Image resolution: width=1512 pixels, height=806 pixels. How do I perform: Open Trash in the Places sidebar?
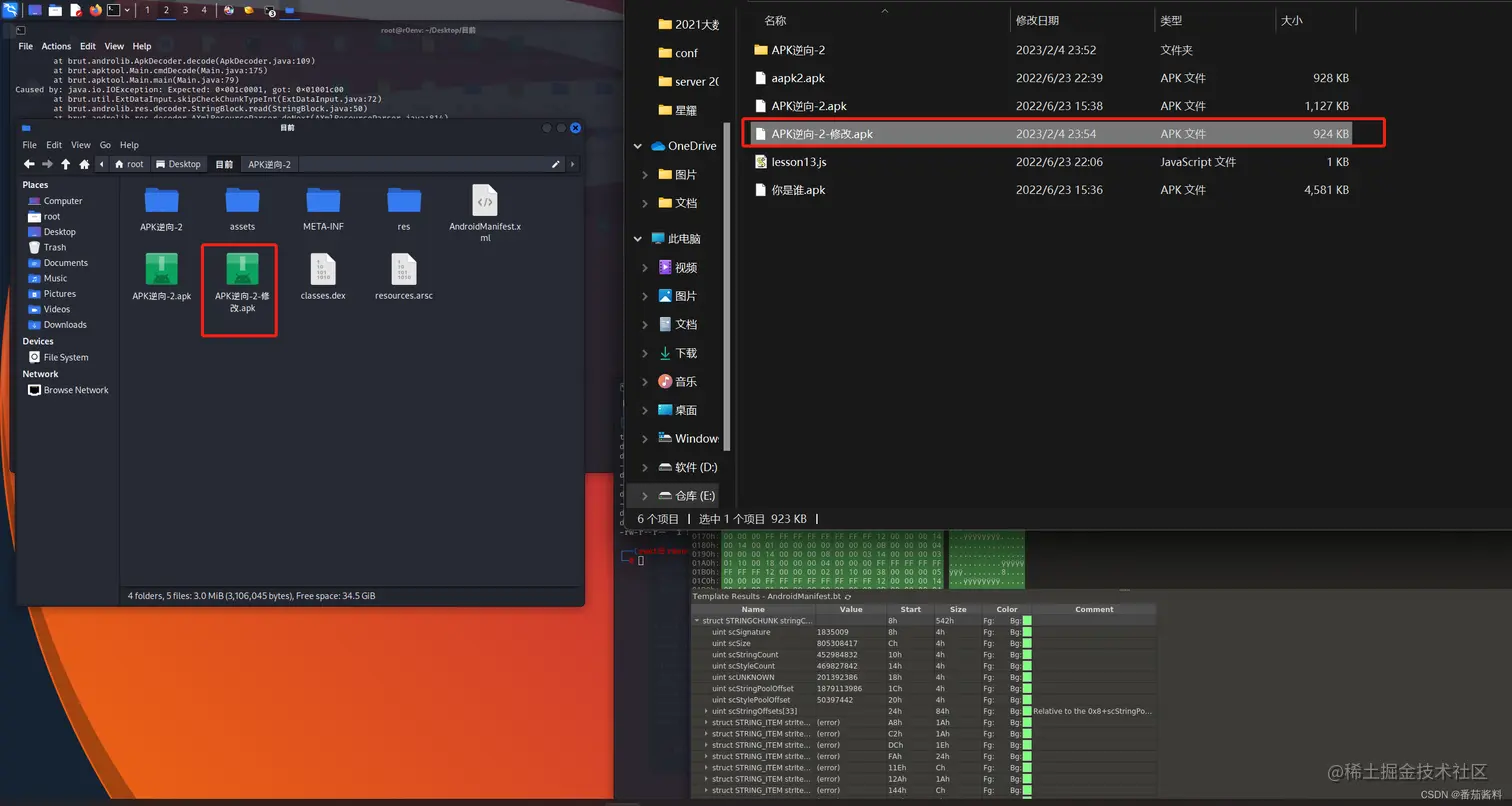pos(47,247)
